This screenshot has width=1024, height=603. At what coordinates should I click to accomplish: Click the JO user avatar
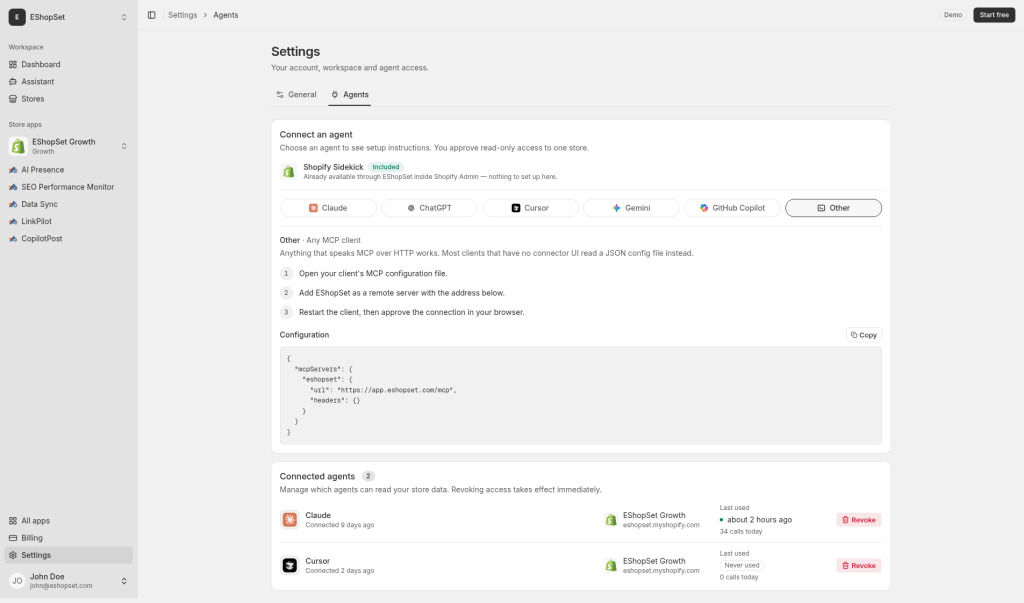[17, 581]
